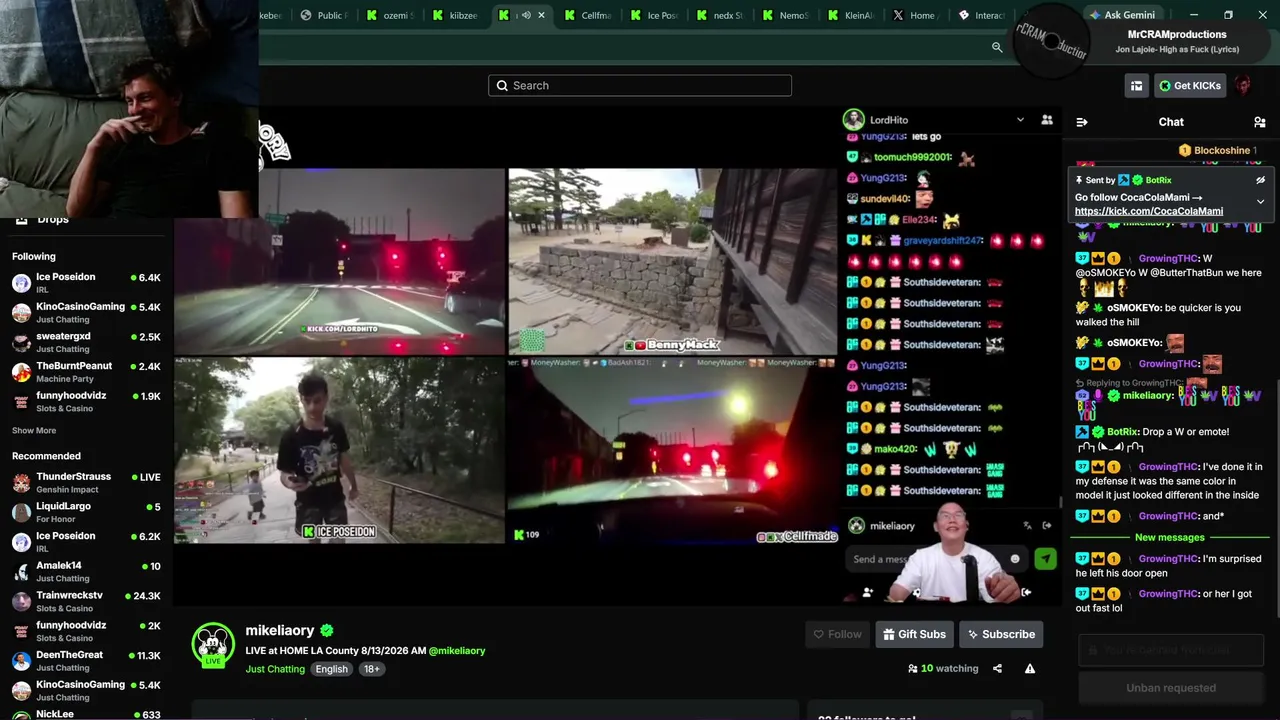Click the BennyMack stream tile in the video

(673, 261)
